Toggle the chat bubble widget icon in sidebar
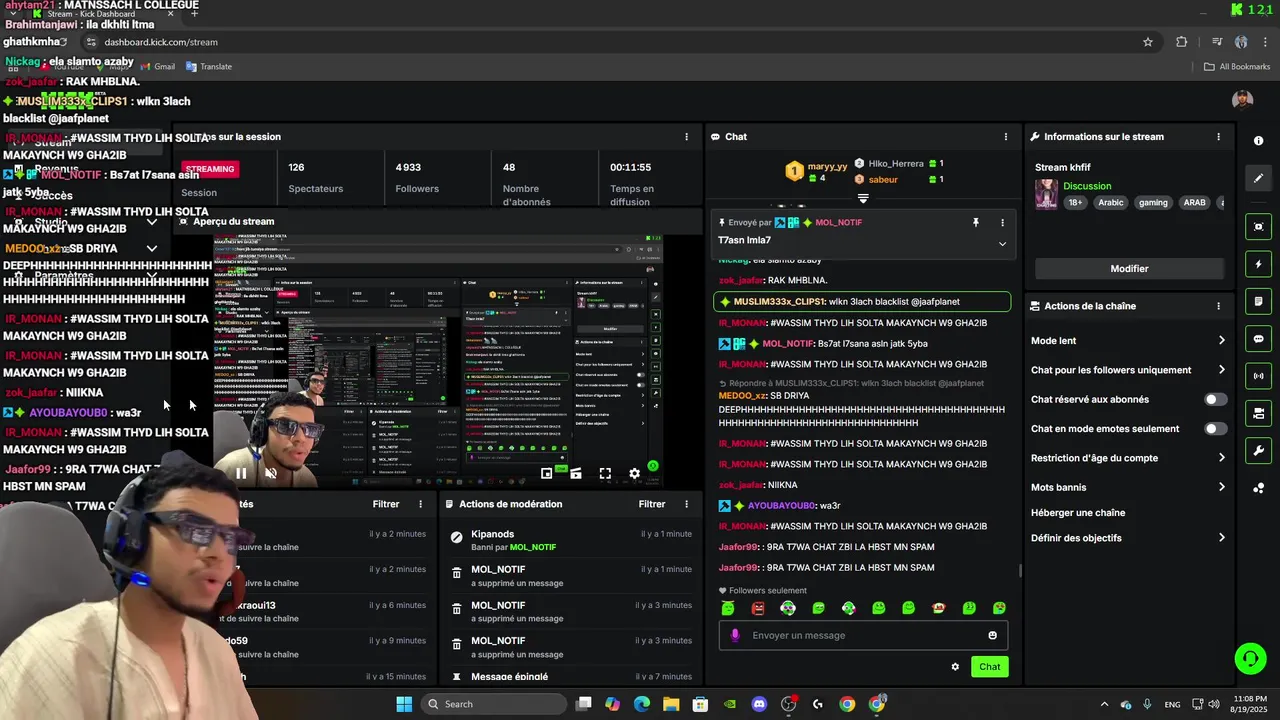 1259,339
